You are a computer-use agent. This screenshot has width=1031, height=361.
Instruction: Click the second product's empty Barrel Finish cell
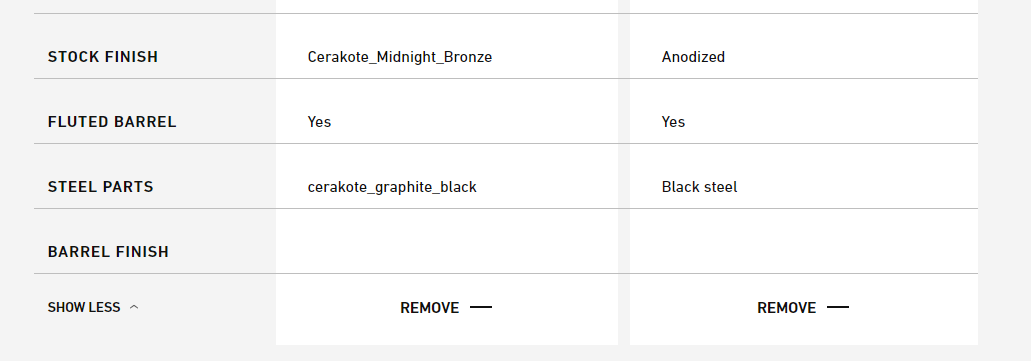tap(803, 241)
